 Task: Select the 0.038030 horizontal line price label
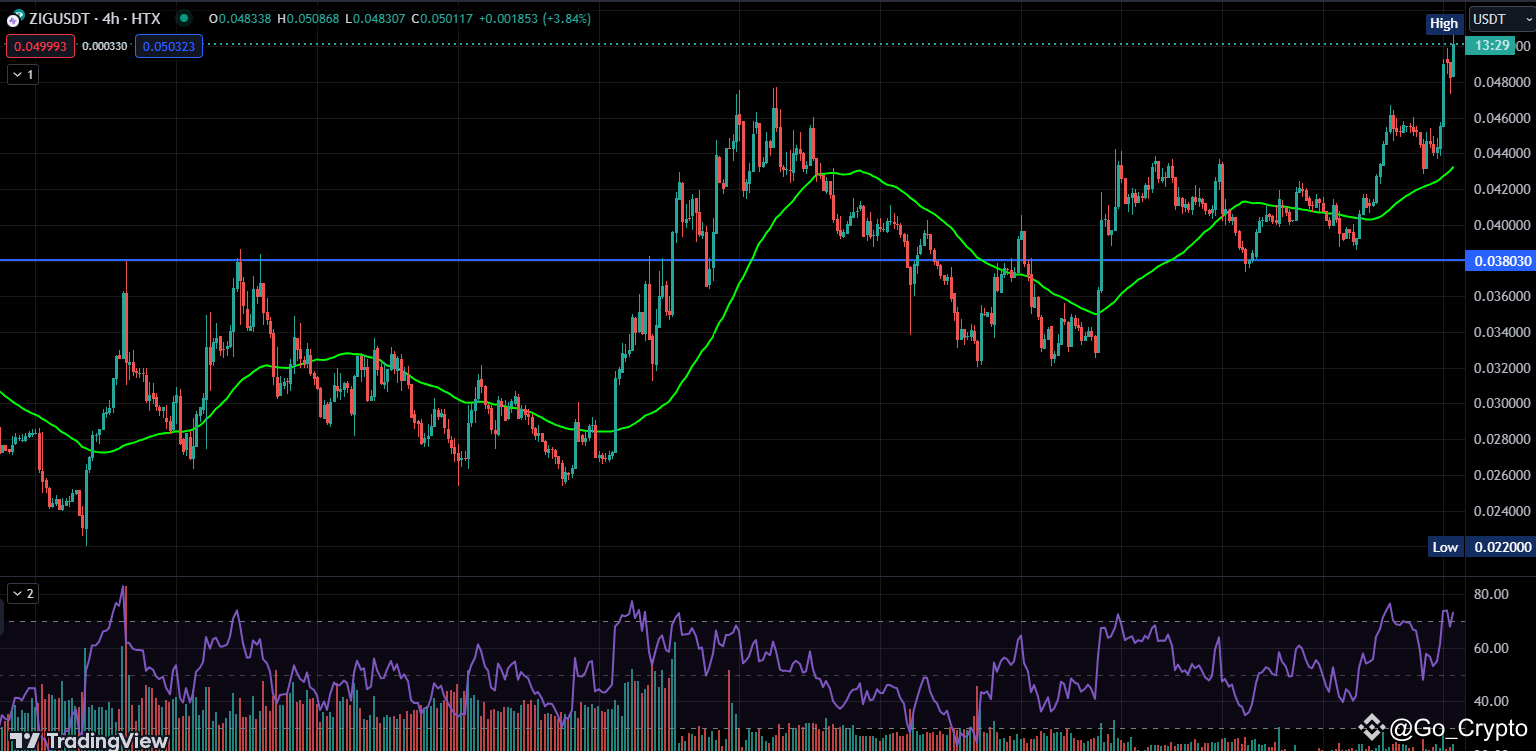pos(1498,260)
